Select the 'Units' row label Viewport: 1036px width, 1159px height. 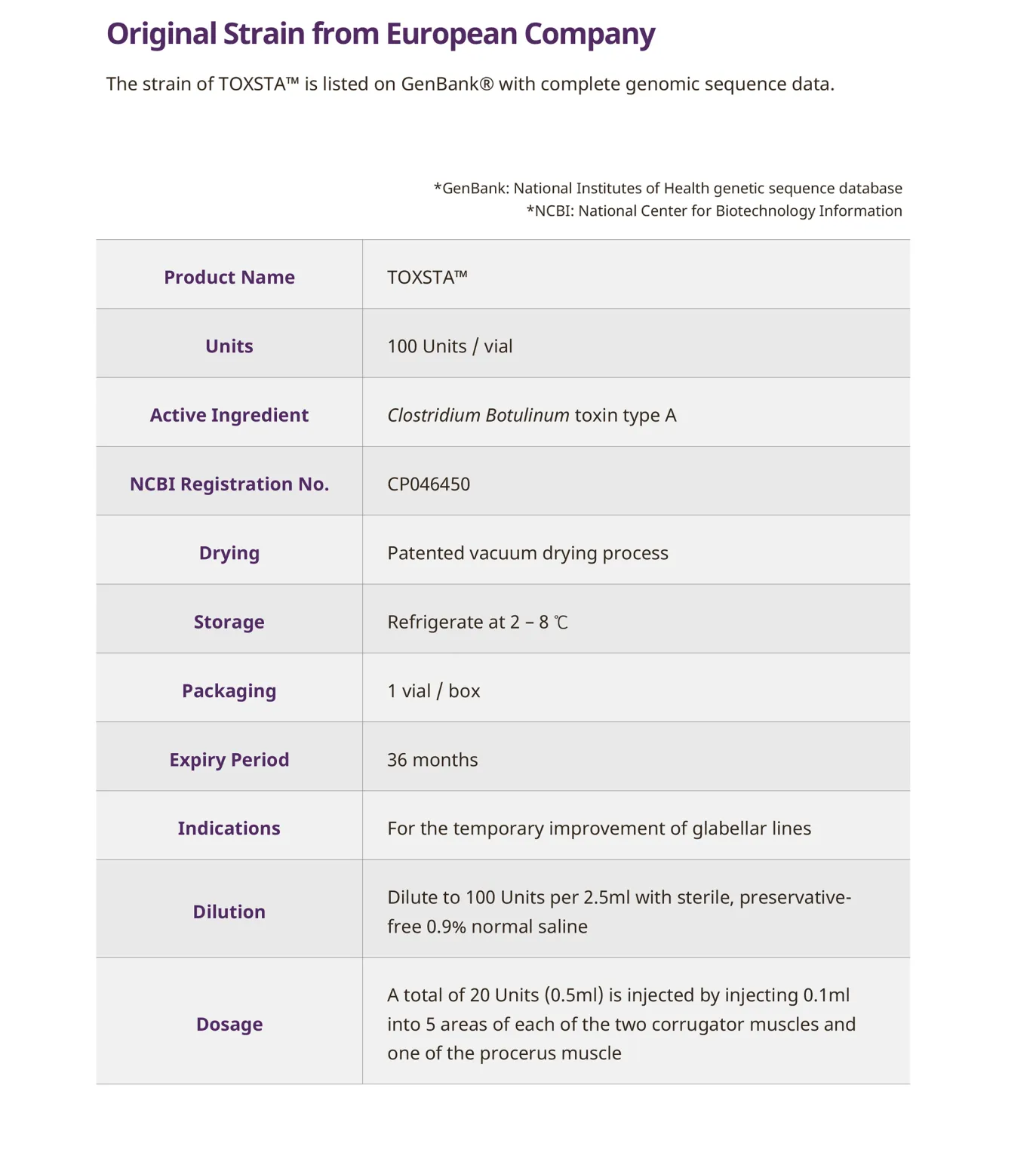229,346
